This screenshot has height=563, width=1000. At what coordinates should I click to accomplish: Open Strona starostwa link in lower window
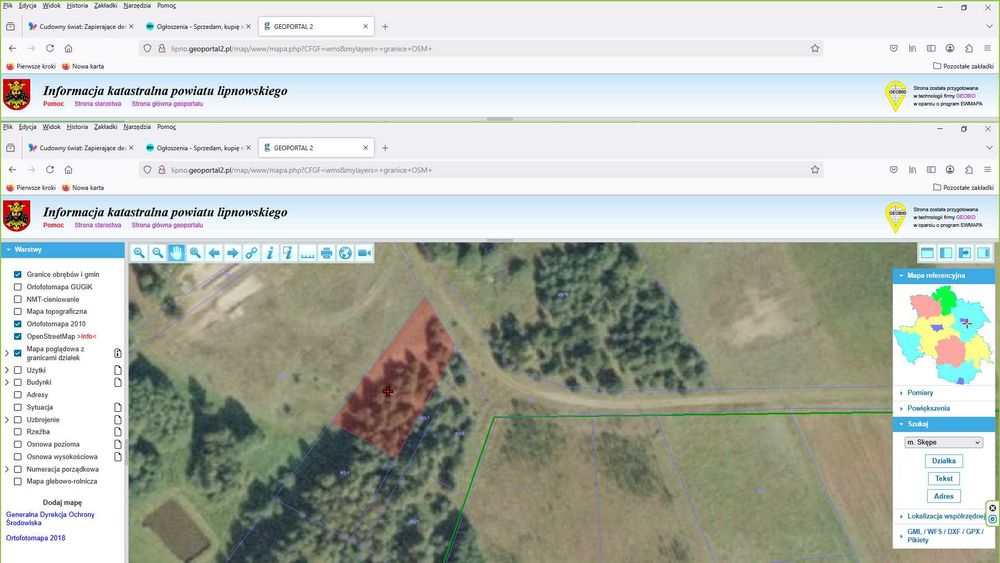pyautogui.click(x=98, y=225)
